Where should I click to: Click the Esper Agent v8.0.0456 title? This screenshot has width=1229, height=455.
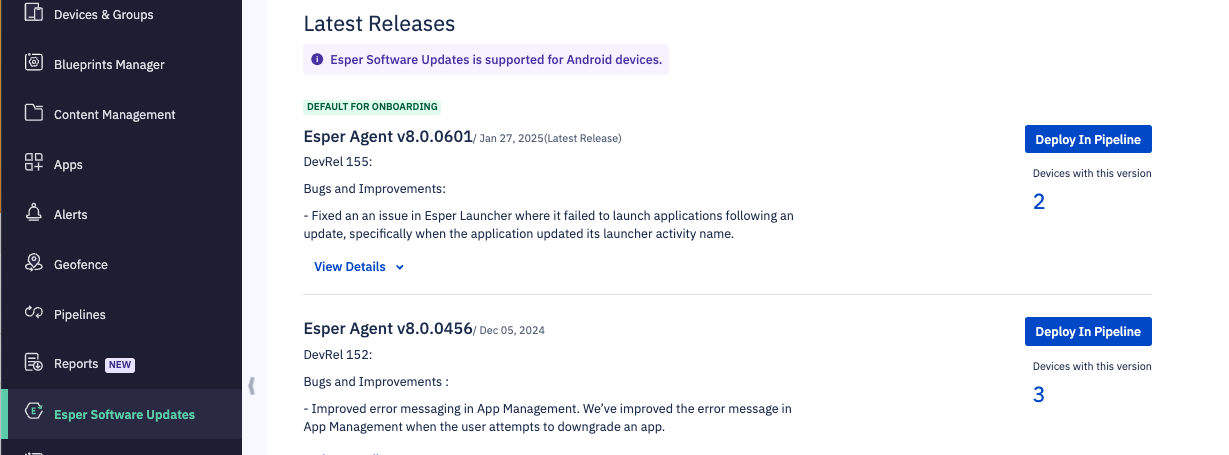pyautogui.click(x=387, y=329)
